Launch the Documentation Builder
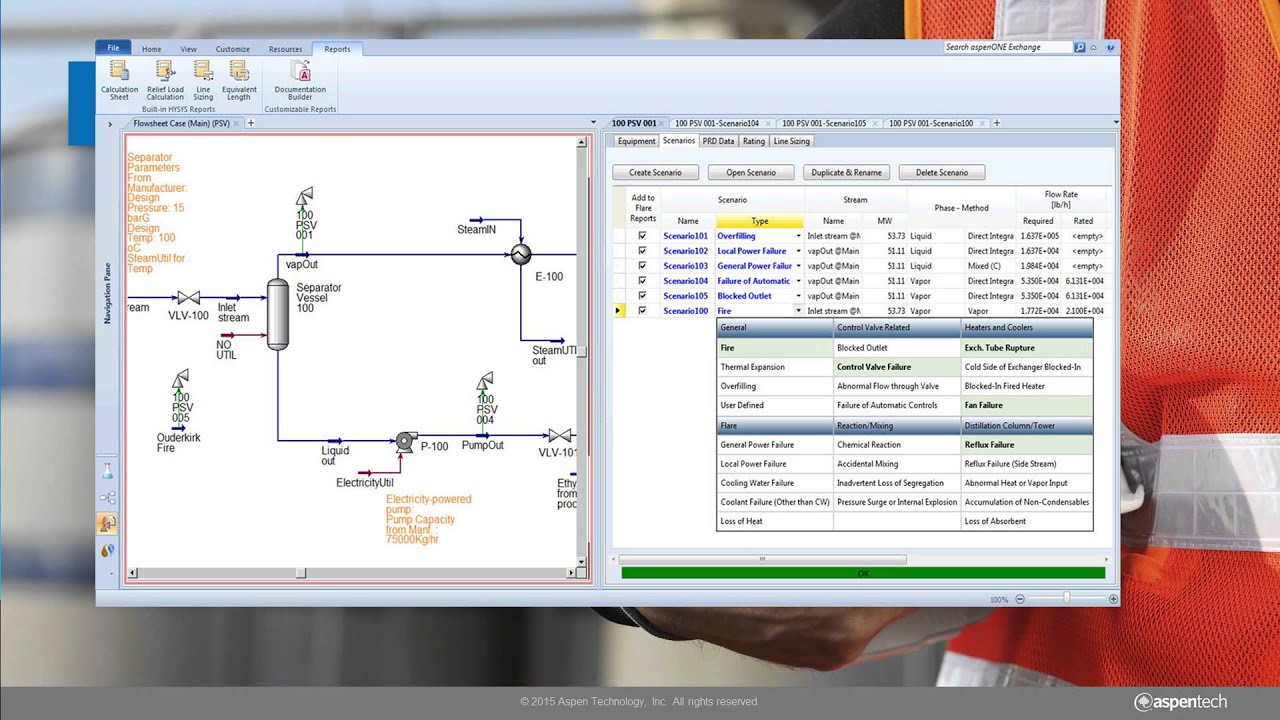Viewport: 1280px width, 720px height. 300,80
